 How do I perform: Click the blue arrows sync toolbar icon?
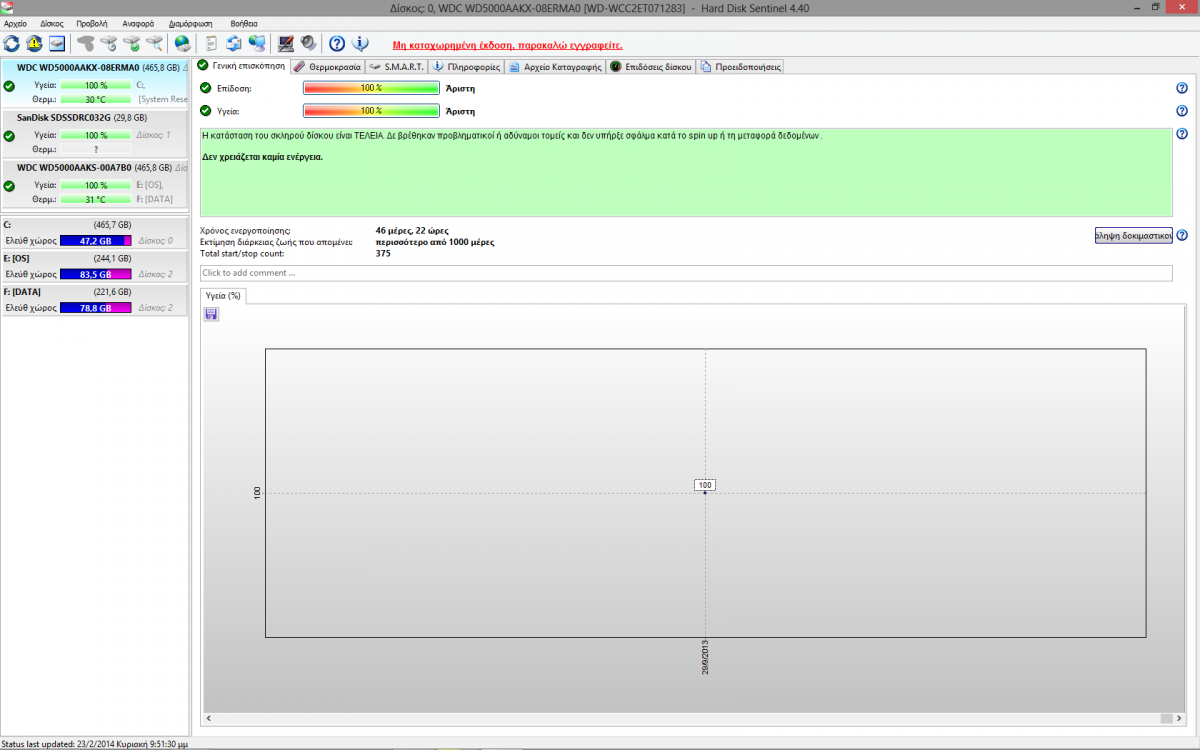click(x=234, y=43)
